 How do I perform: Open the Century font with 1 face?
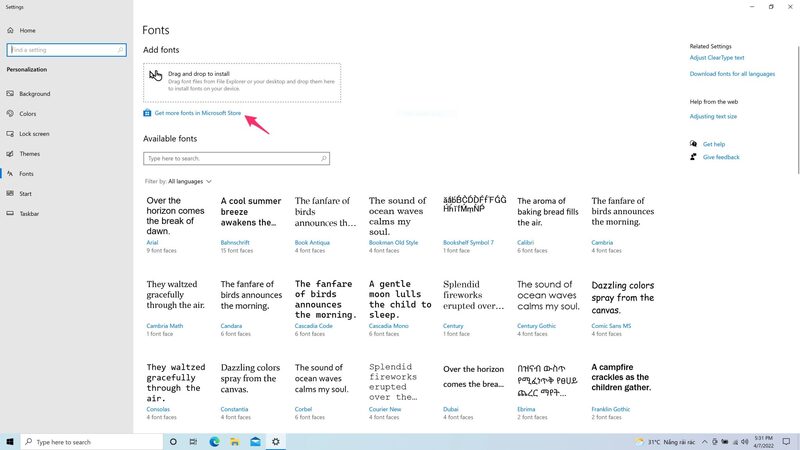click(x=473, y=308)
